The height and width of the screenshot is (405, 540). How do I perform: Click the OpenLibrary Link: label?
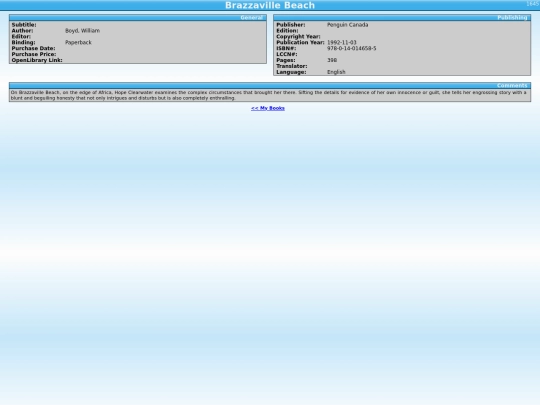[37, 60]
